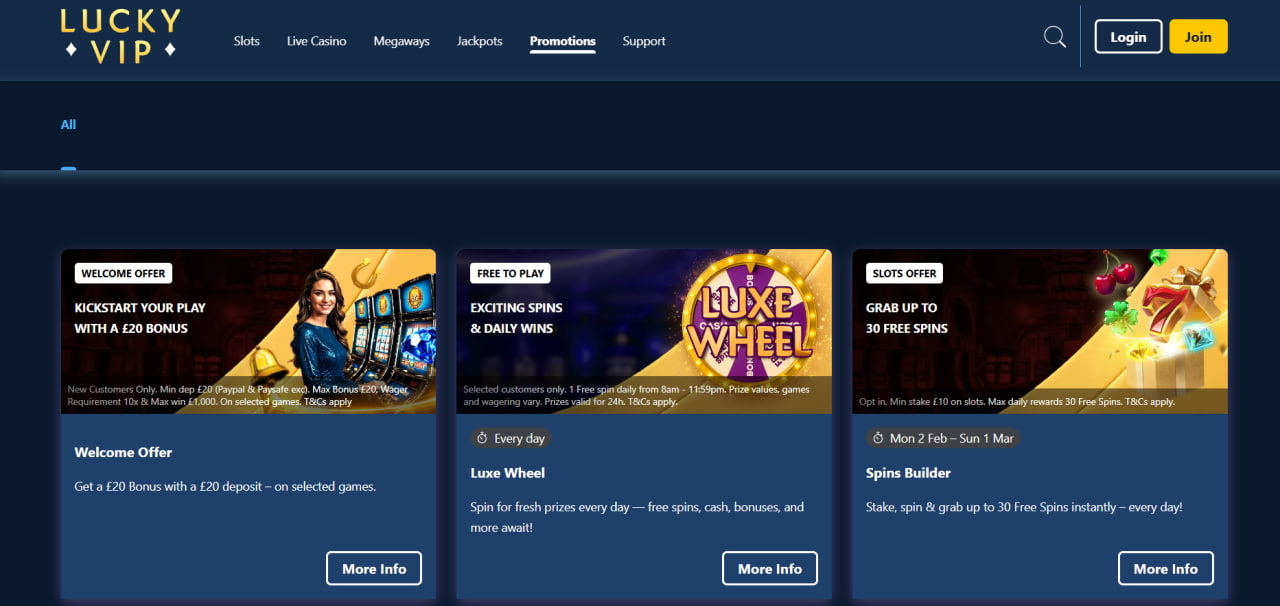This screenshot has width=1280, height=606.
Task: Click the search magnifier icon
Action: (x=1054, y=37)
